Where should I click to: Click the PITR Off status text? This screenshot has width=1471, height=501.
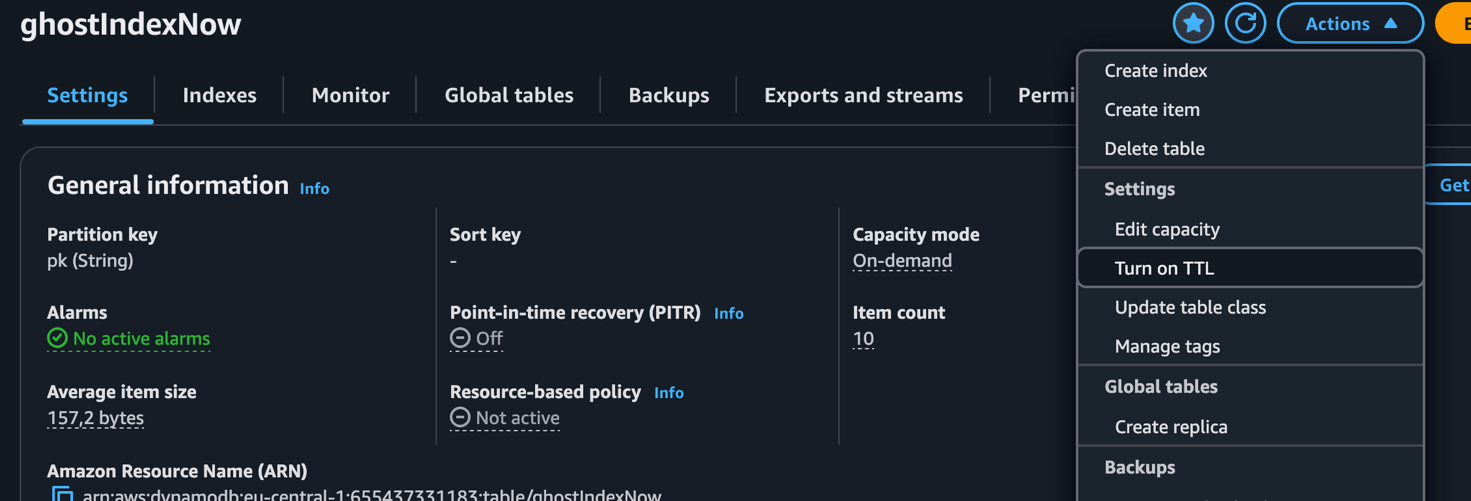pos(489,339)
